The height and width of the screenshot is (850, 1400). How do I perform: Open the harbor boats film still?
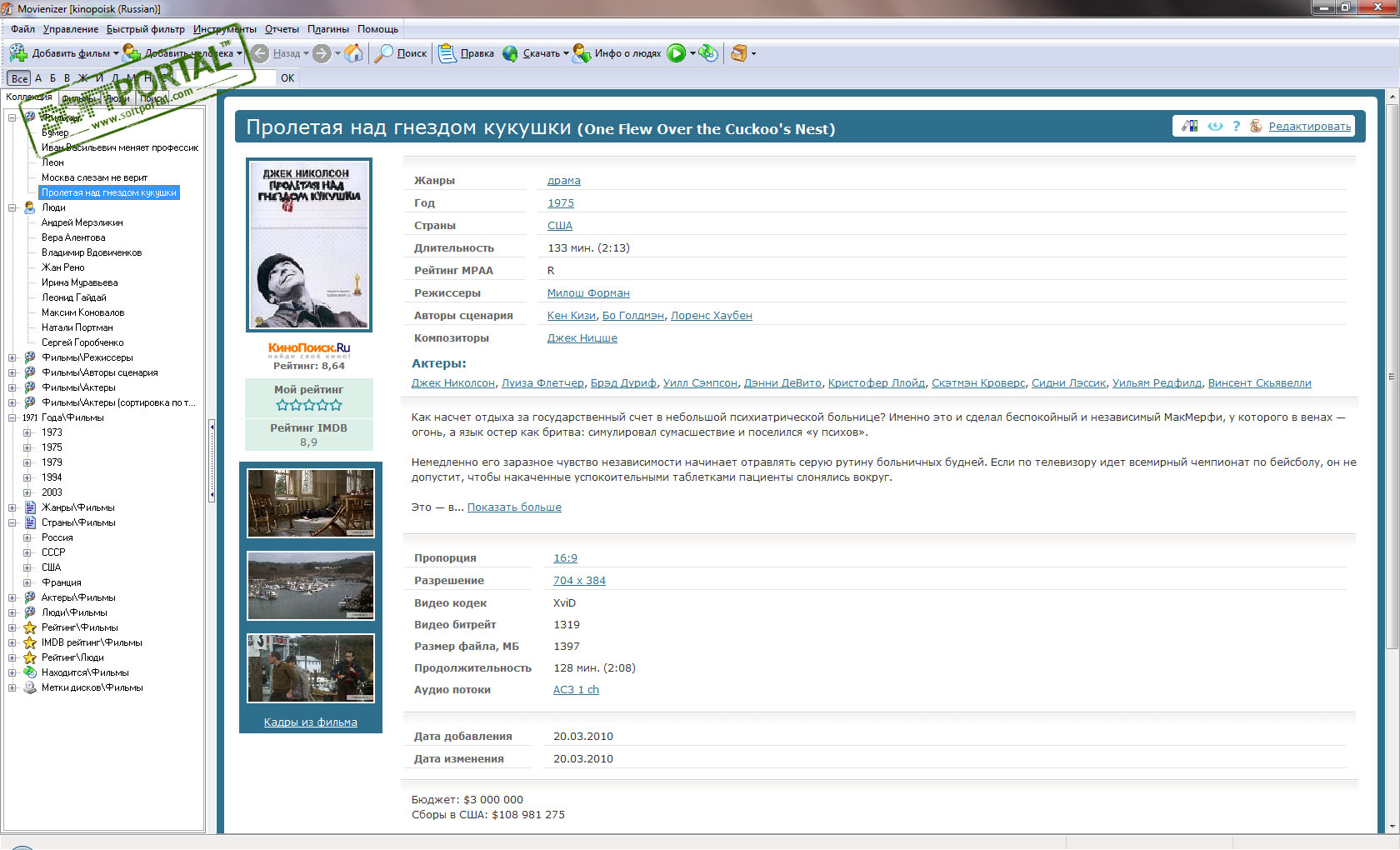311,586
